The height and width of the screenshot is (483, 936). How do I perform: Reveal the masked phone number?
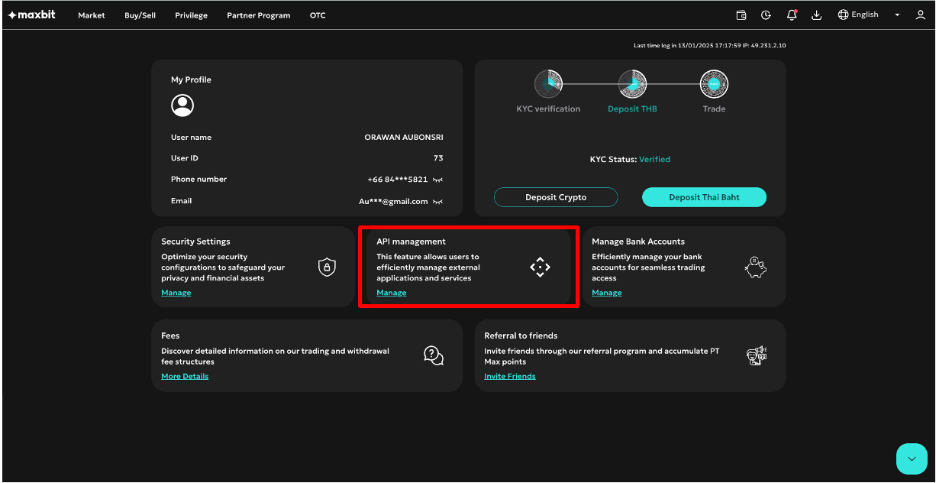438,180
